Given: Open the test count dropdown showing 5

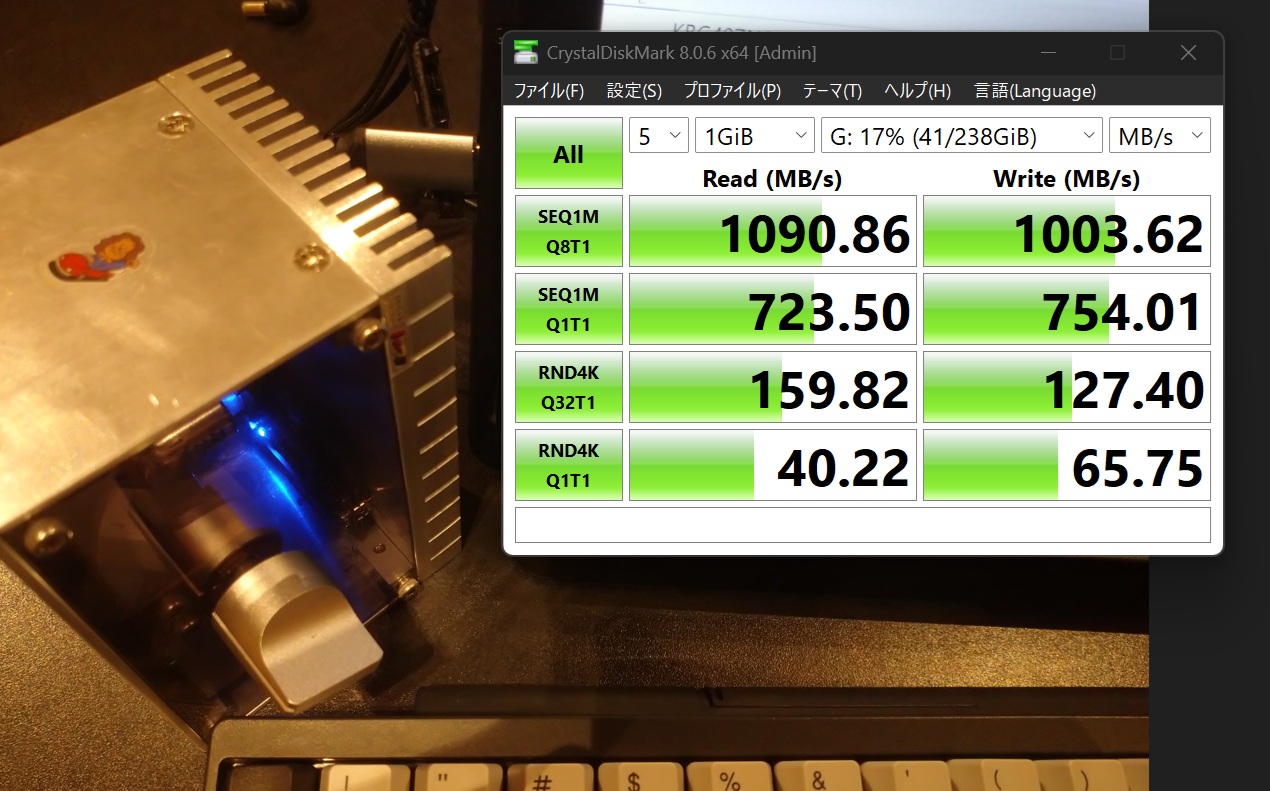Looking at the screenshot, I should tap(658, 136).
